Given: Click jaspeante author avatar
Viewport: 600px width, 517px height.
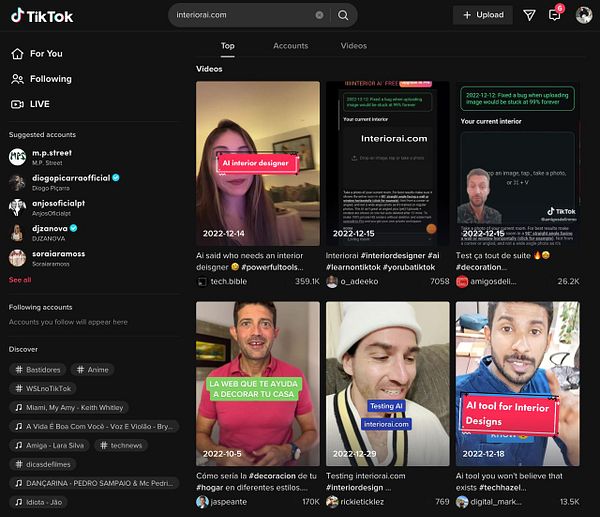Looking at the screenshot, I should [x=202, y=502].
